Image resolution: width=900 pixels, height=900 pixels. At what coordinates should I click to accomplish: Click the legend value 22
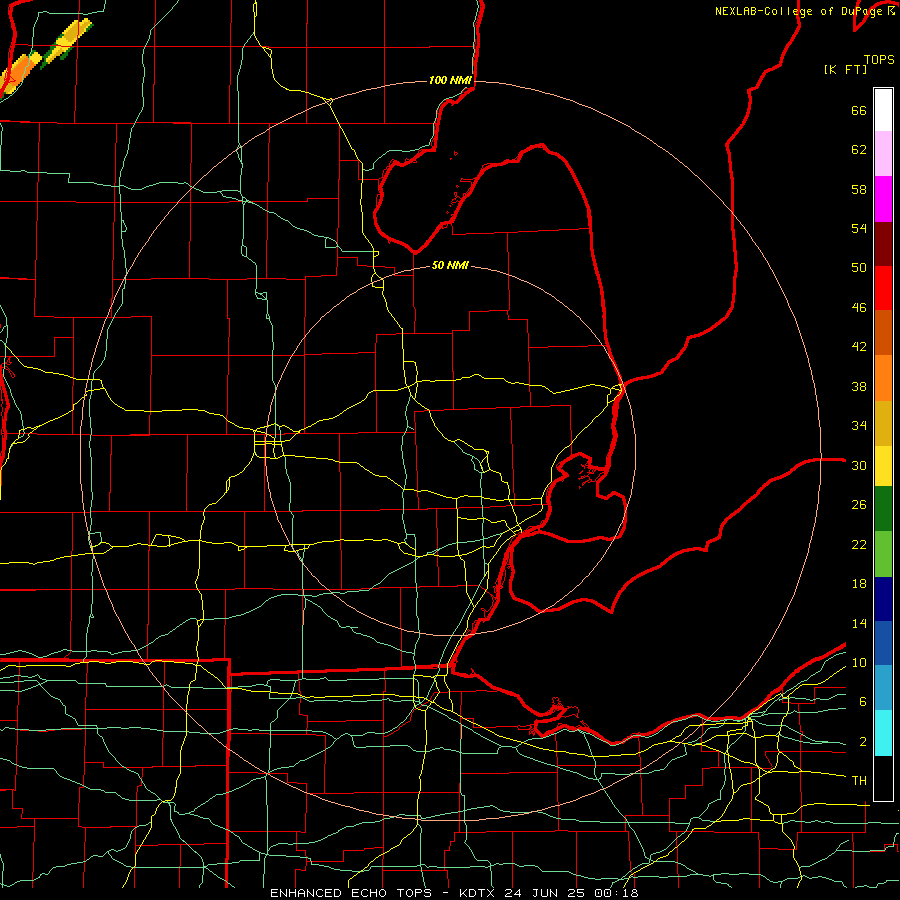point(859,545)
